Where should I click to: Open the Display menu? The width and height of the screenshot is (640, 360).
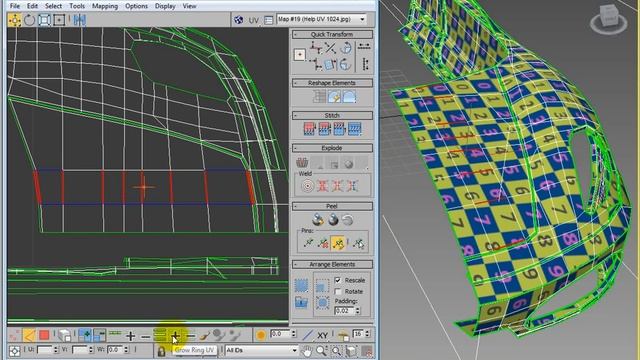coord(165,6)
